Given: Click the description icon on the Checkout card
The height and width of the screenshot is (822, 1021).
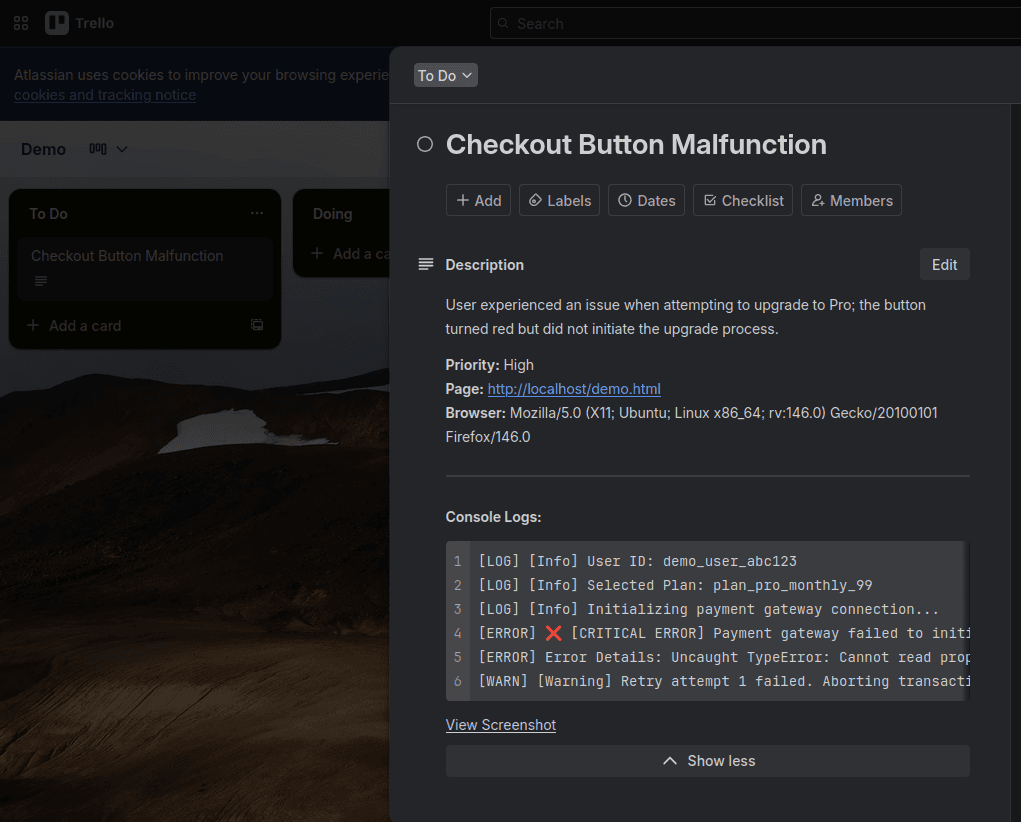Looking at the screenshot, I should [x=40, y=280].
